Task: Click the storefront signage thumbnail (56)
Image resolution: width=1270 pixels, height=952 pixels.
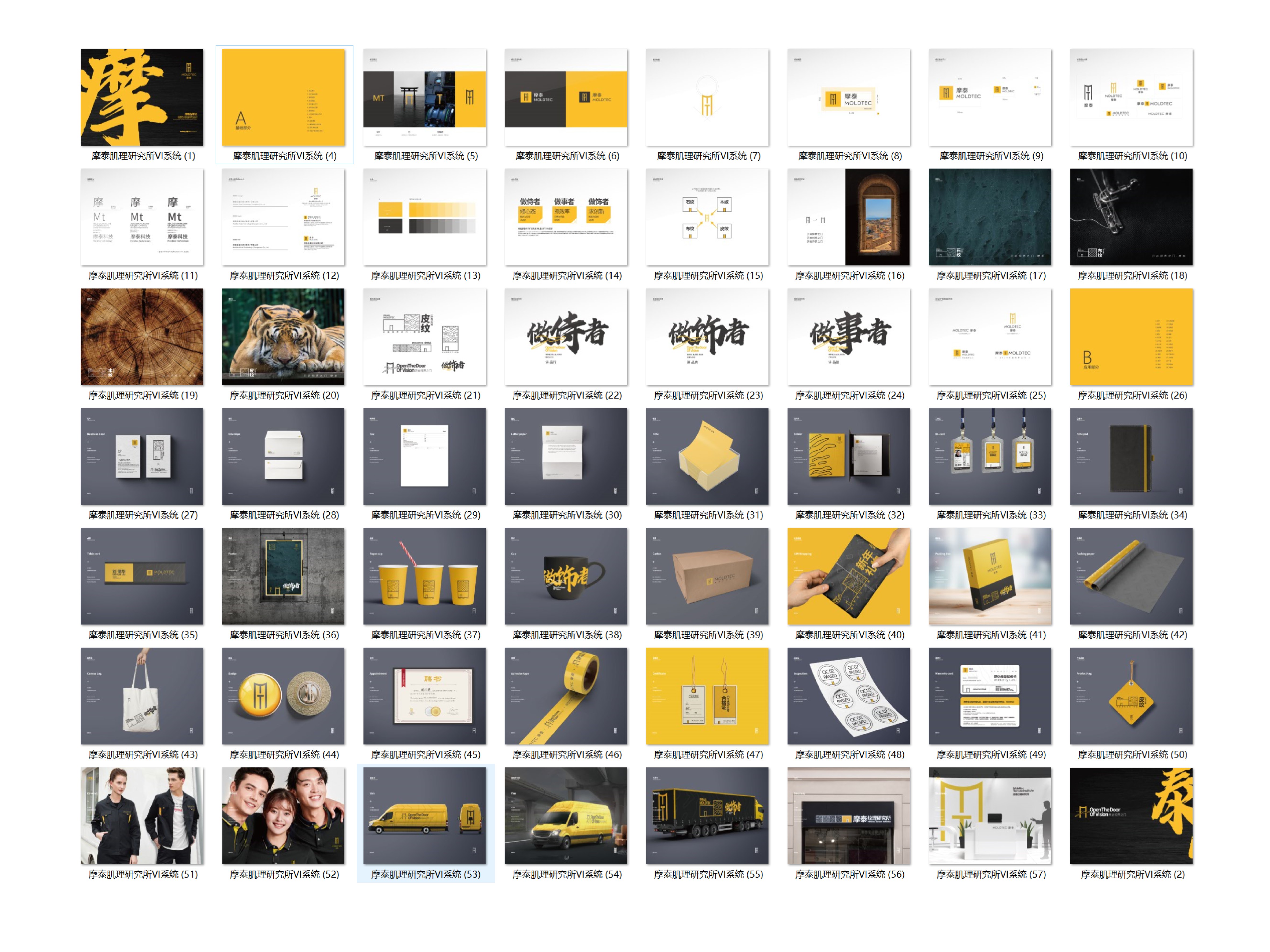Action: click(848, 816)
